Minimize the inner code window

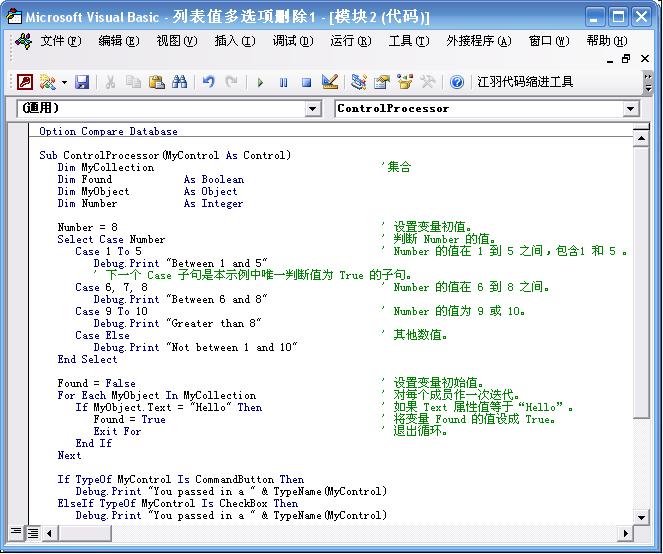point(610,60)
